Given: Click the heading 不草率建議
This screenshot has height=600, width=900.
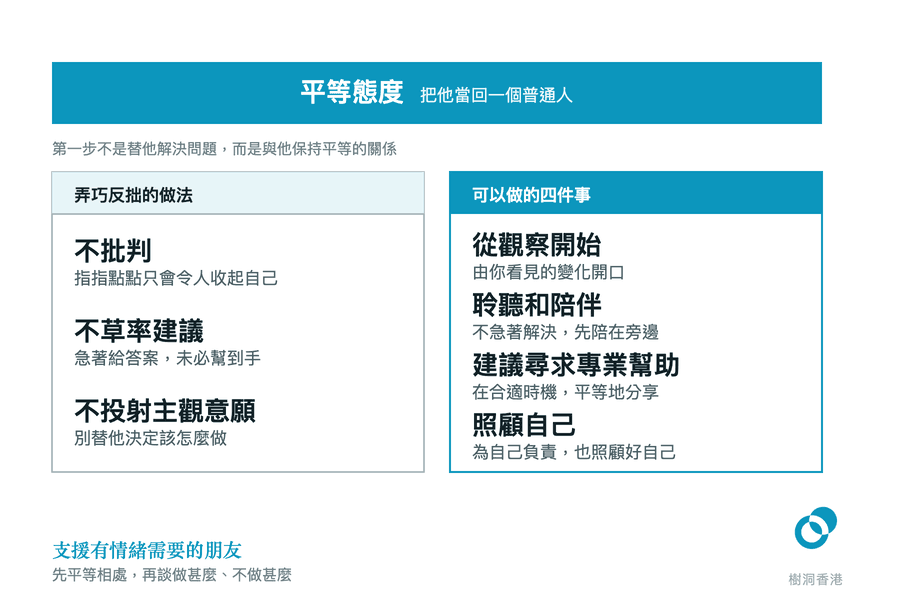Looking at the screenshot, I should coord(139,331).
